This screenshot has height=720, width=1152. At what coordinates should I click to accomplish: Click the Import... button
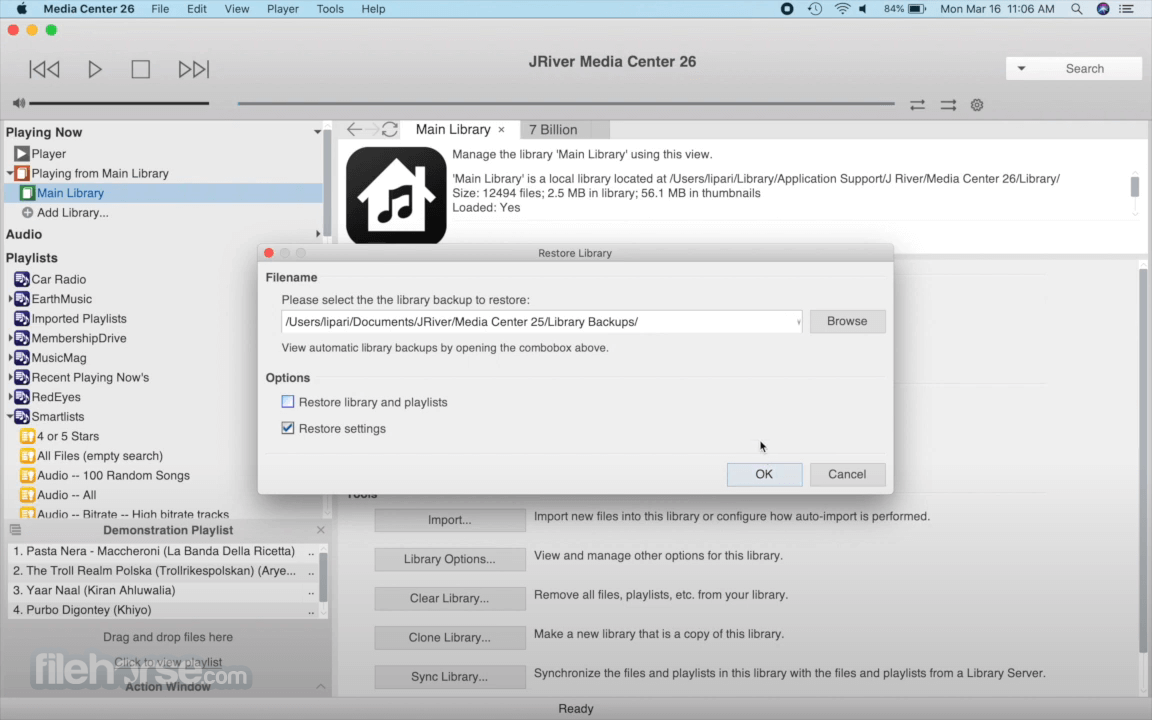450,519
